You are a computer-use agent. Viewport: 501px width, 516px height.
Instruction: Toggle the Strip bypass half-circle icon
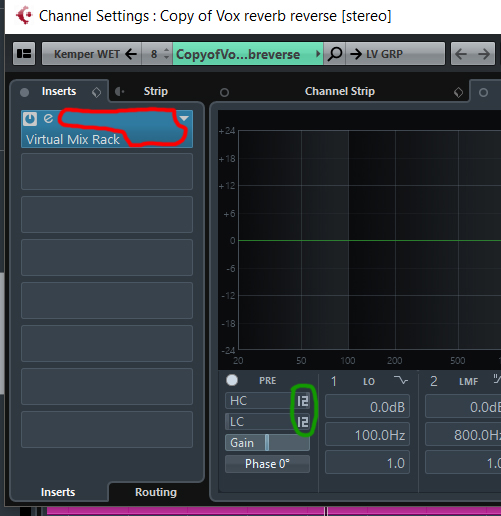tap(119, 91)
